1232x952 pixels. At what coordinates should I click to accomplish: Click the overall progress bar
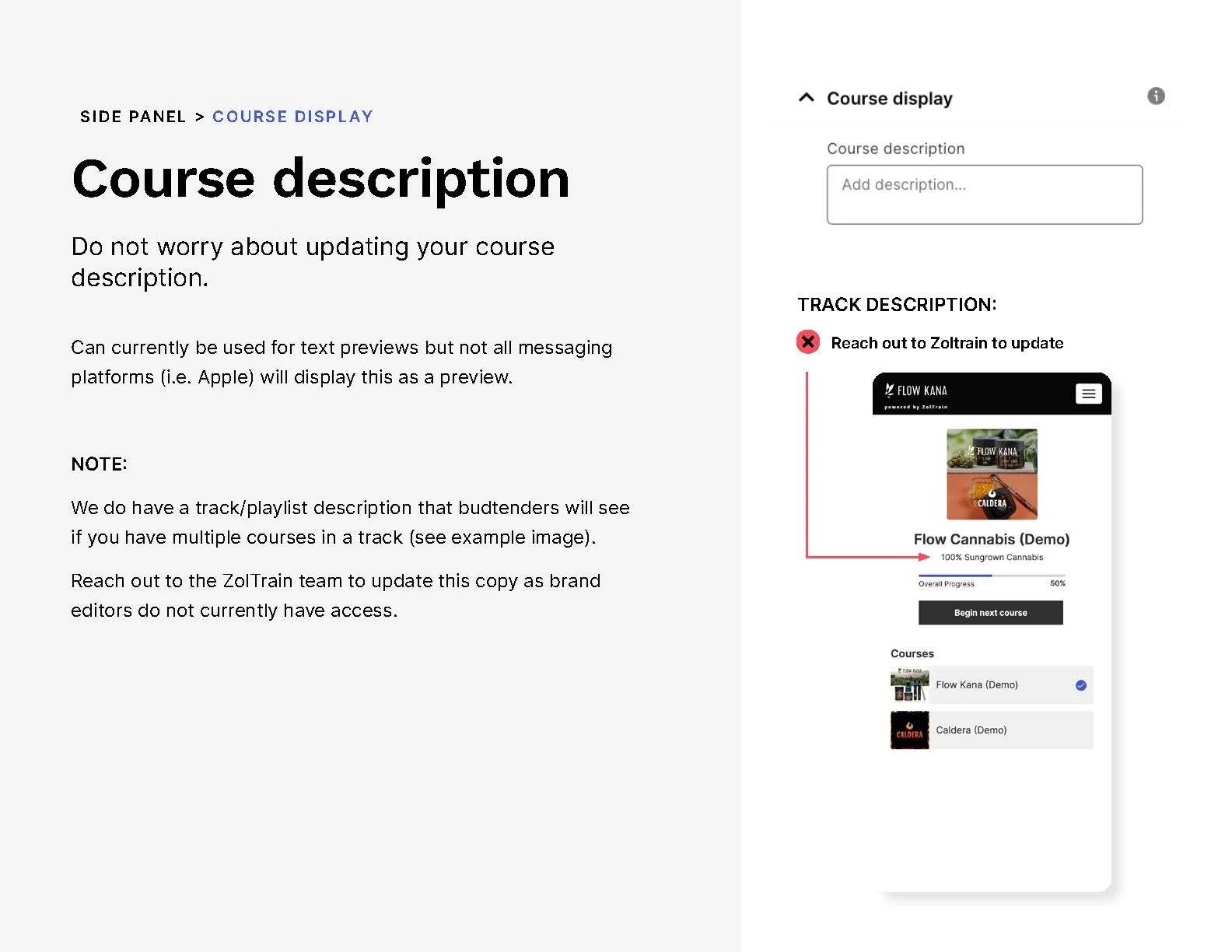tap(992, 576)
